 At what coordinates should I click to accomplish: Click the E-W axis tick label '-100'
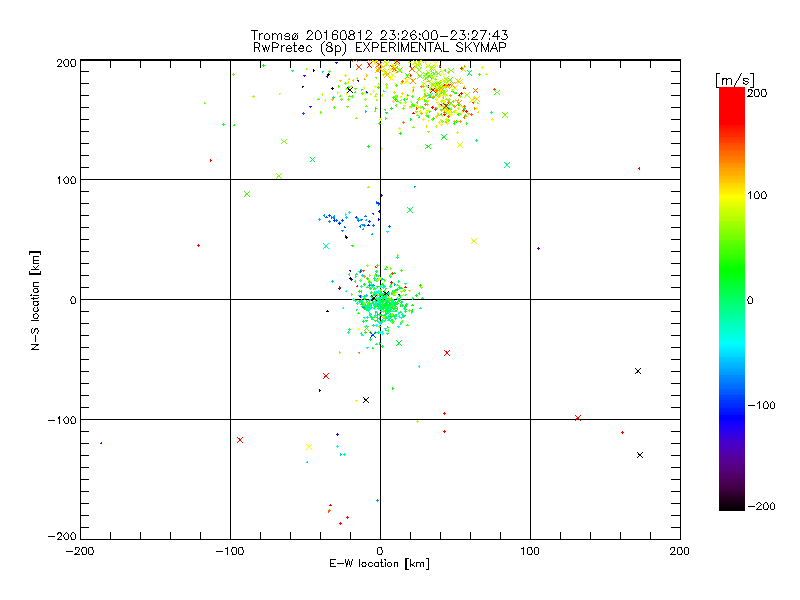tap(231, 551)
